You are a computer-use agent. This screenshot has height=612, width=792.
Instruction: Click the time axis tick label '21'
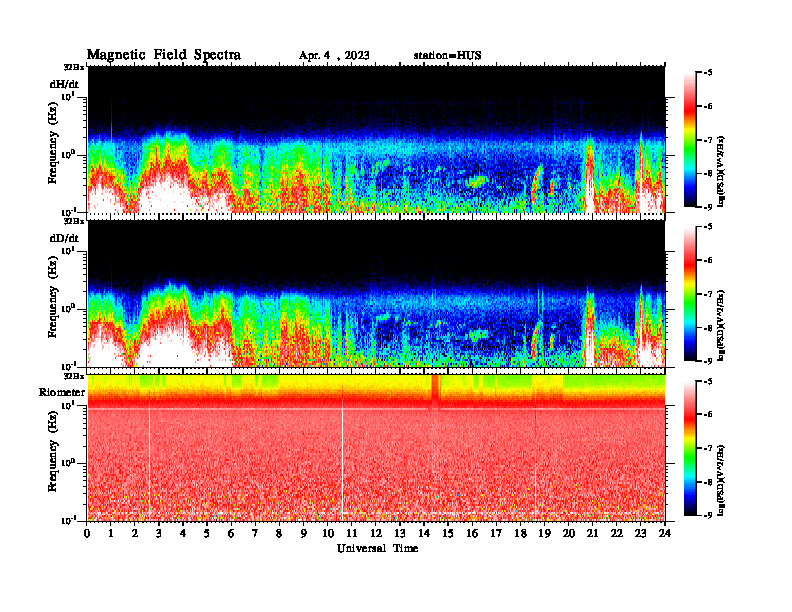pyautogui.click(x=592, y=534)
